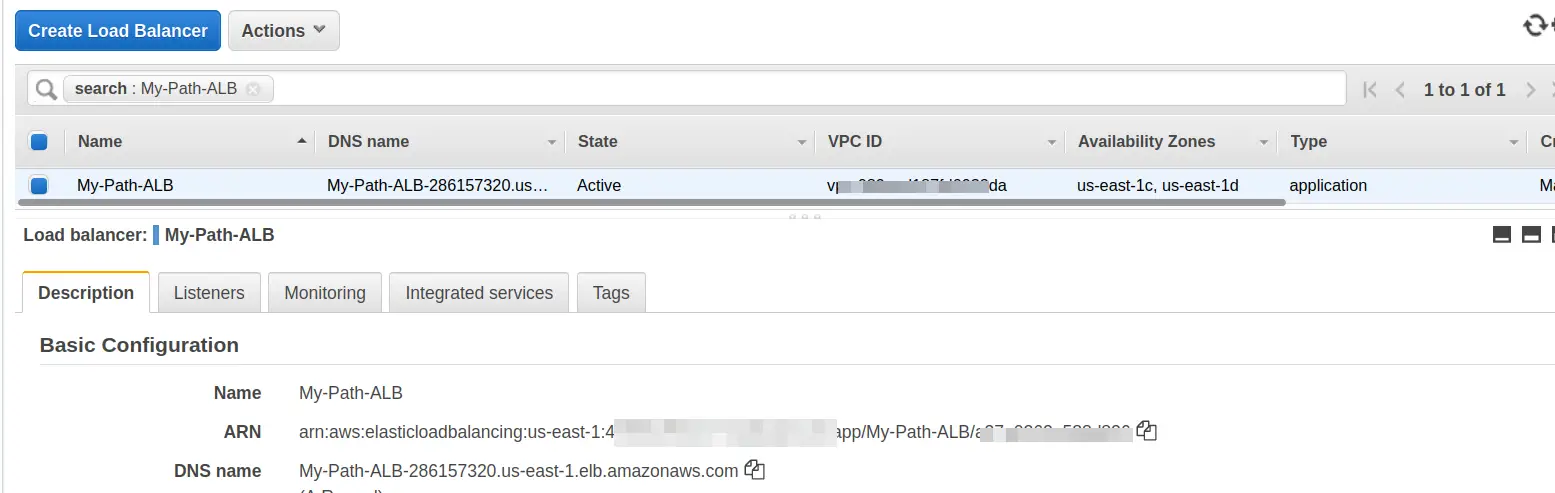Open the Monitoring tab

tap(325, 293)
